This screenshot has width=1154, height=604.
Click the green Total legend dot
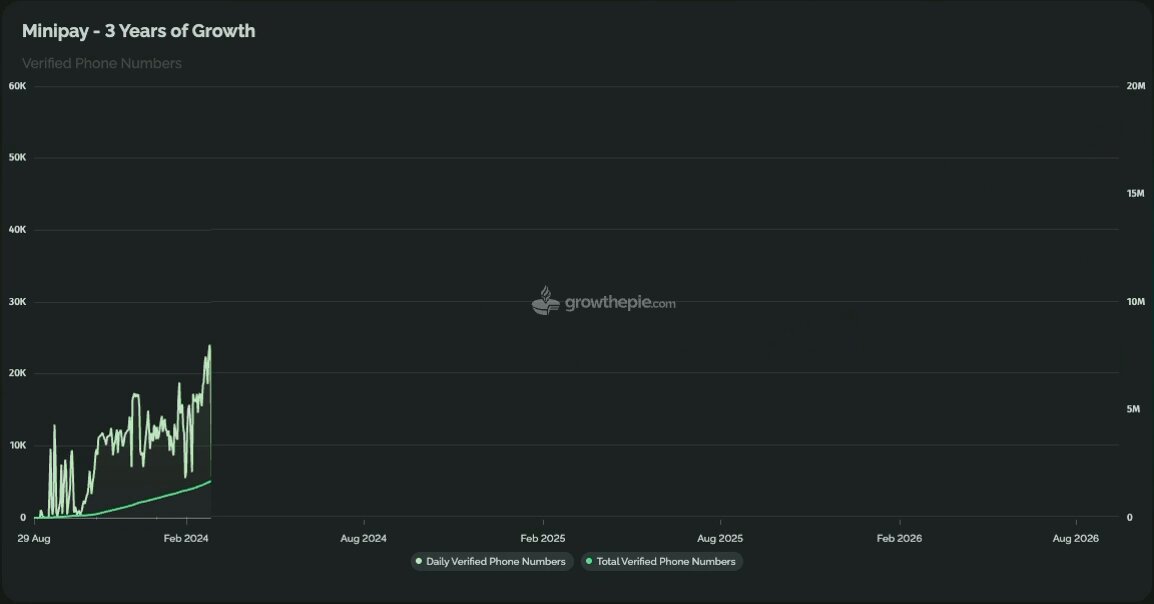[x=589, y=561]
